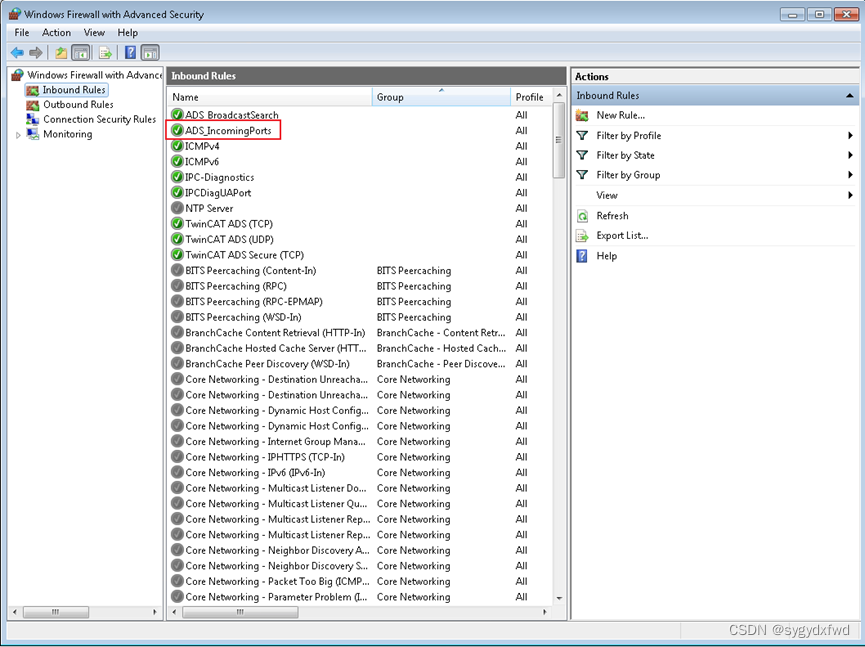Click the Refresh icon in Actions
This screenshot has height=647, width=865.
582,216
